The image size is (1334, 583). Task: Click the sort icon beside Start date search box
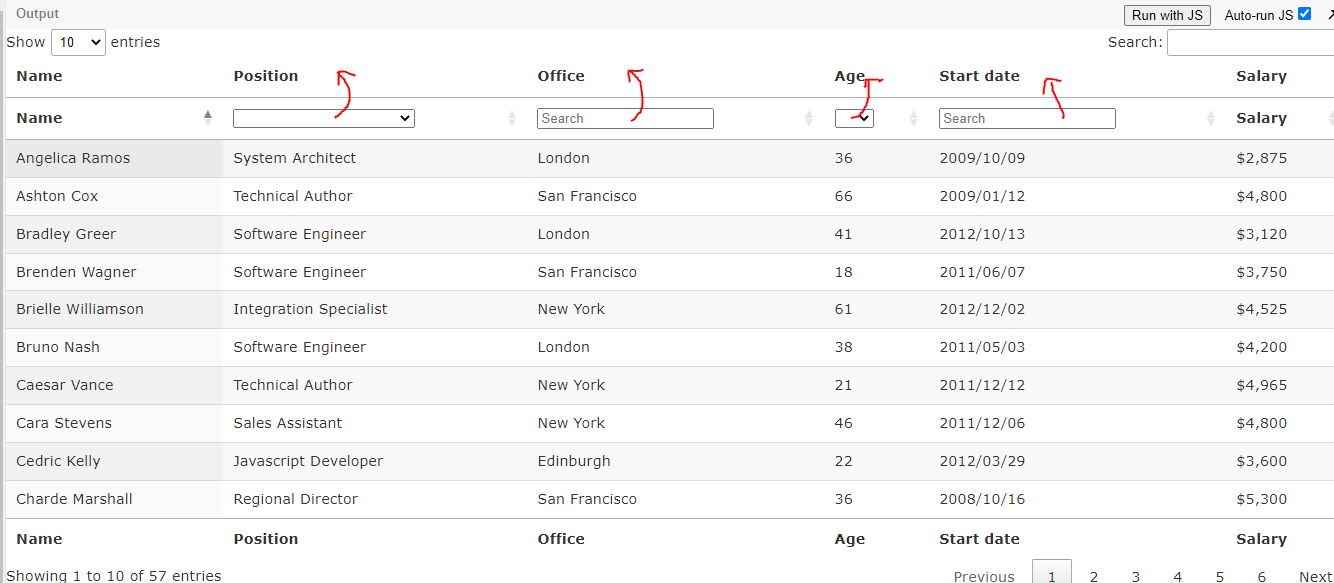coord(1209,117)
